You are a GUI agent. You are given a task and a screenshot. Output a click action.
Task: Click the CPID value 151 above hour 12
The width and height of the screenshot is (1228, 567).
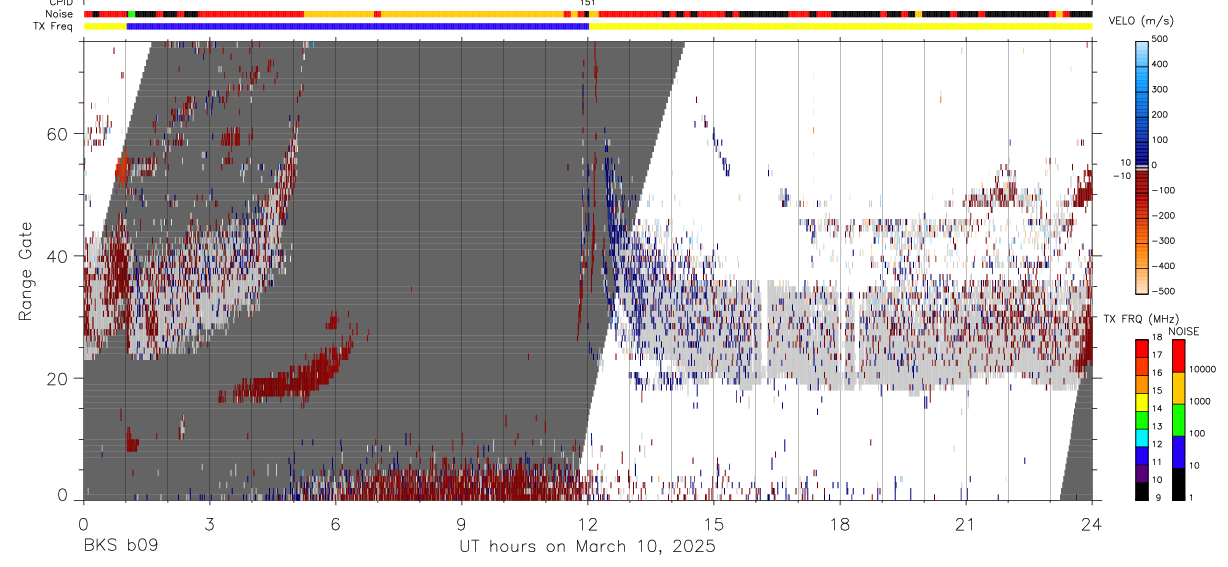pos(588,4)
